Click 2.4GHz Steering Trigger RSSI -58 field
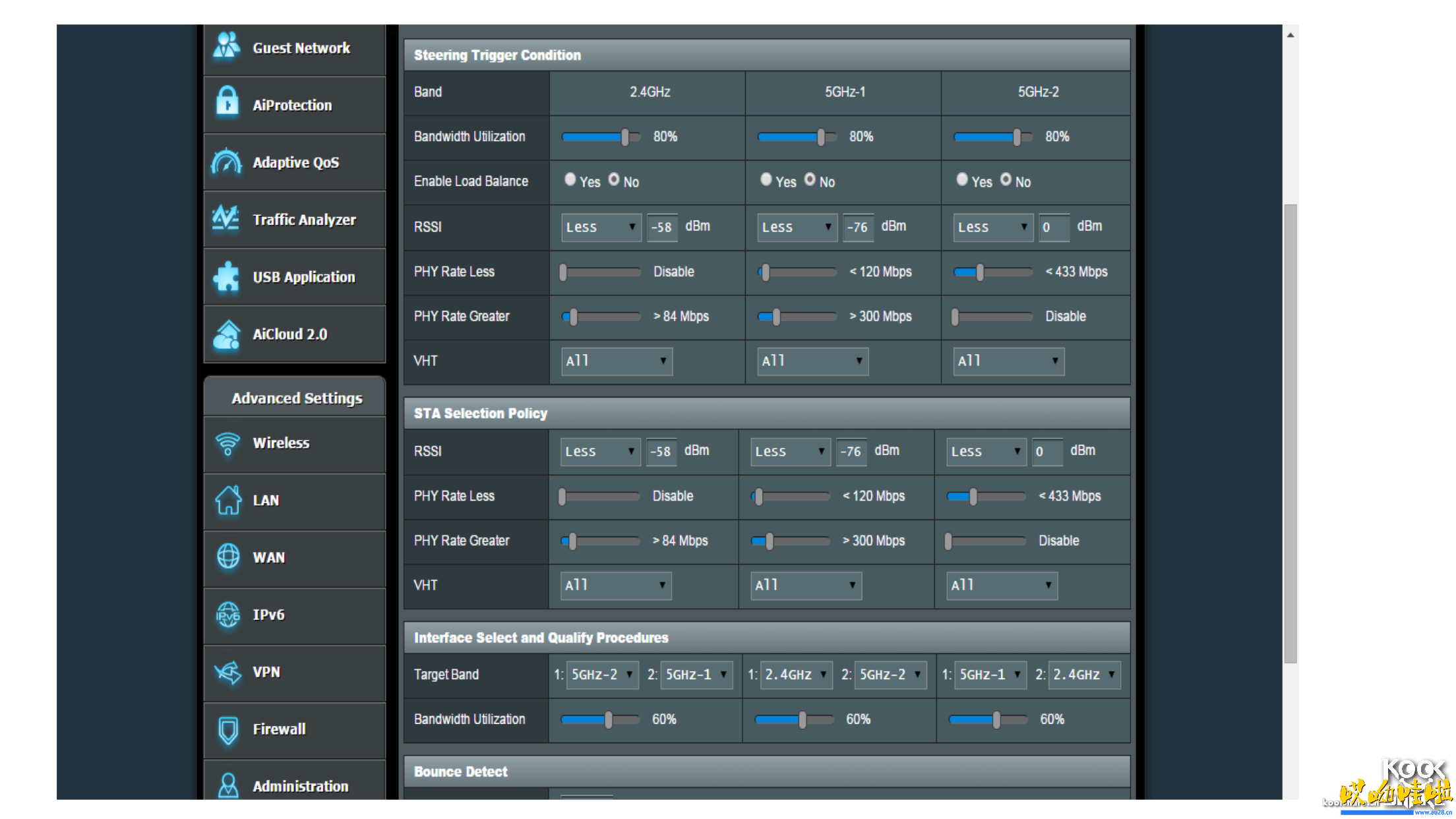This screenshot has width=1456, height=819. click(x=662, y=227)
